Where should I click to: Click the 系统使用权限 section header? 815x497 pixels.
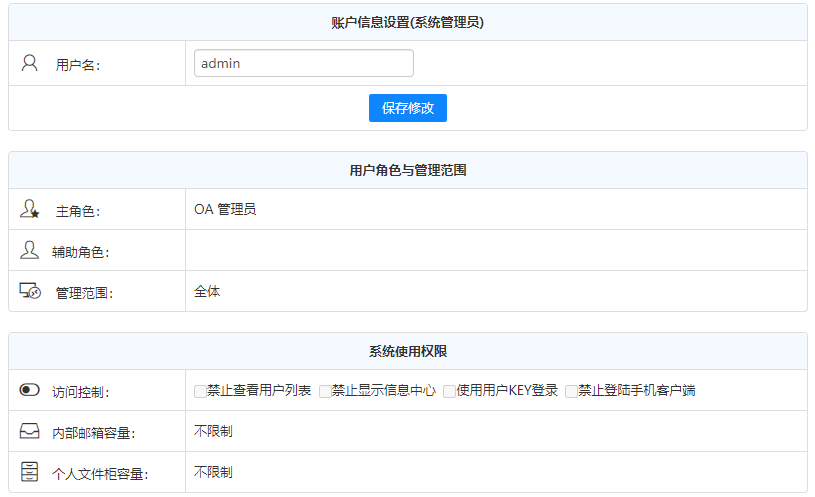tap(407, 351)
